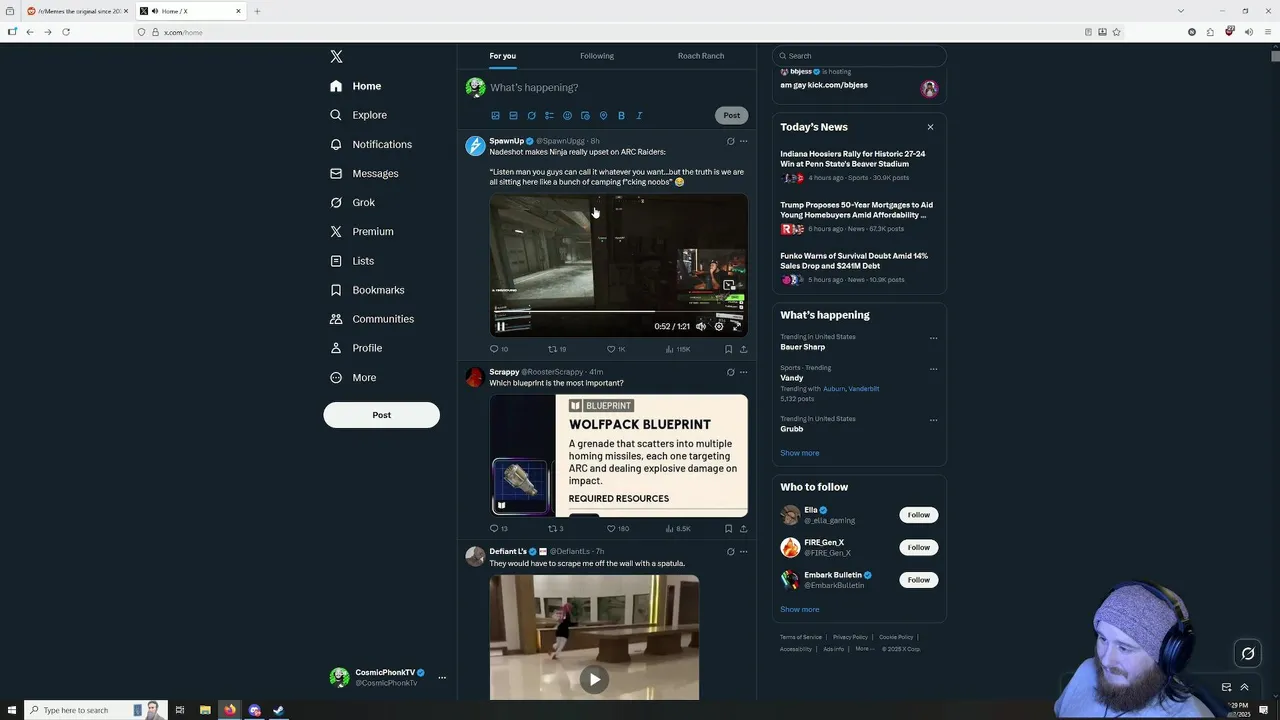
Task: Open Indiana Hoosiers news story
Action: (858, 165)
